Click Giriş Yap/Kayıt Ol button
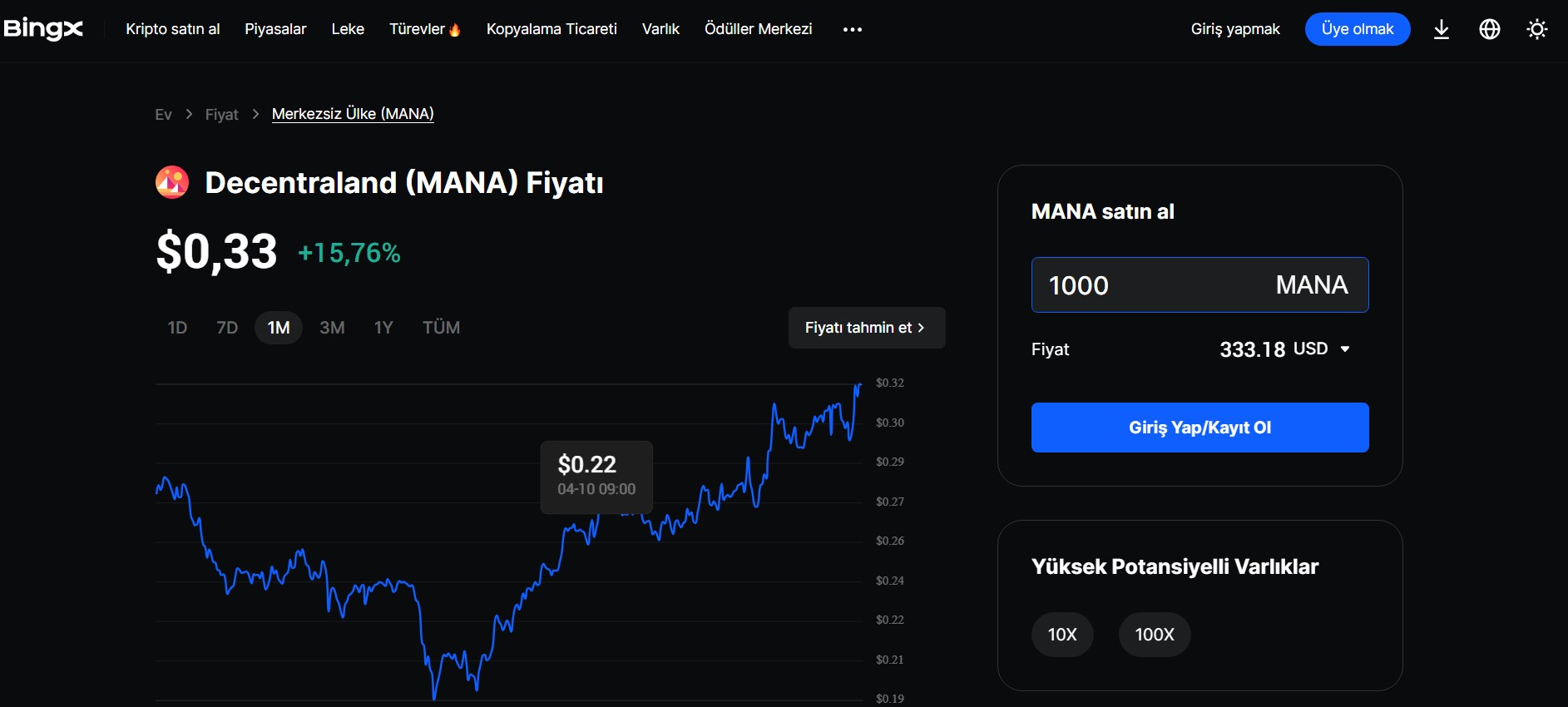Image resolution: width=1568 pixels, height=707 pixels. 1199,428
